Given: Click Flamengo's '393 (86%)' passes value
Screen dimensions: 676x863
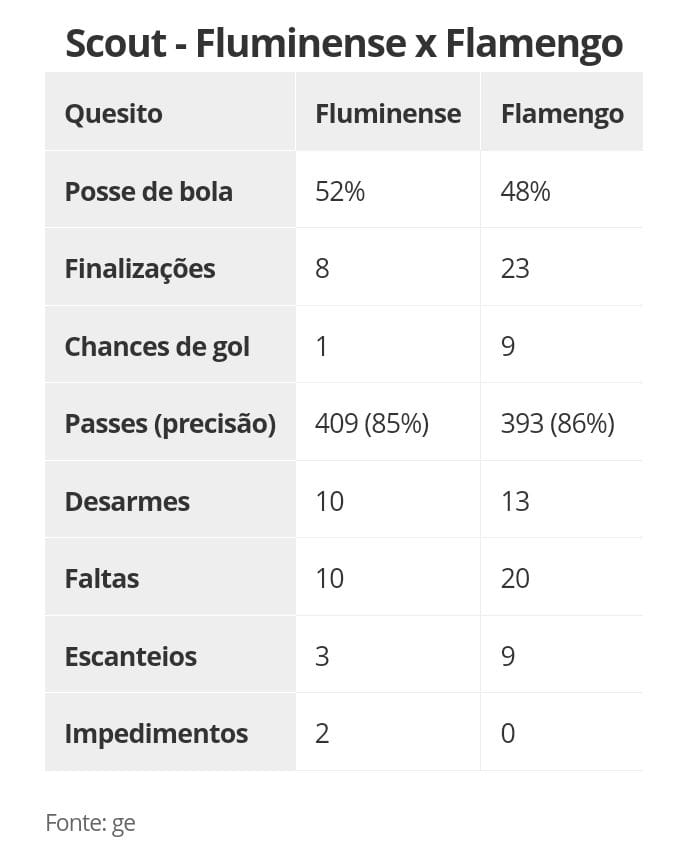Looking at the screenshot, I should click(x=557, y=424).
